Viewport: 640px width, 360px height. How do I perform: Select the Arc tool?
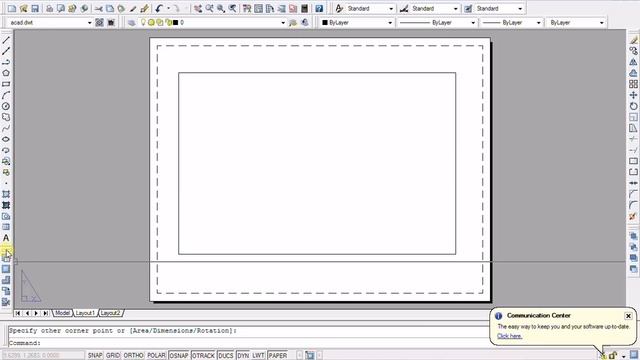pos(6,95)
